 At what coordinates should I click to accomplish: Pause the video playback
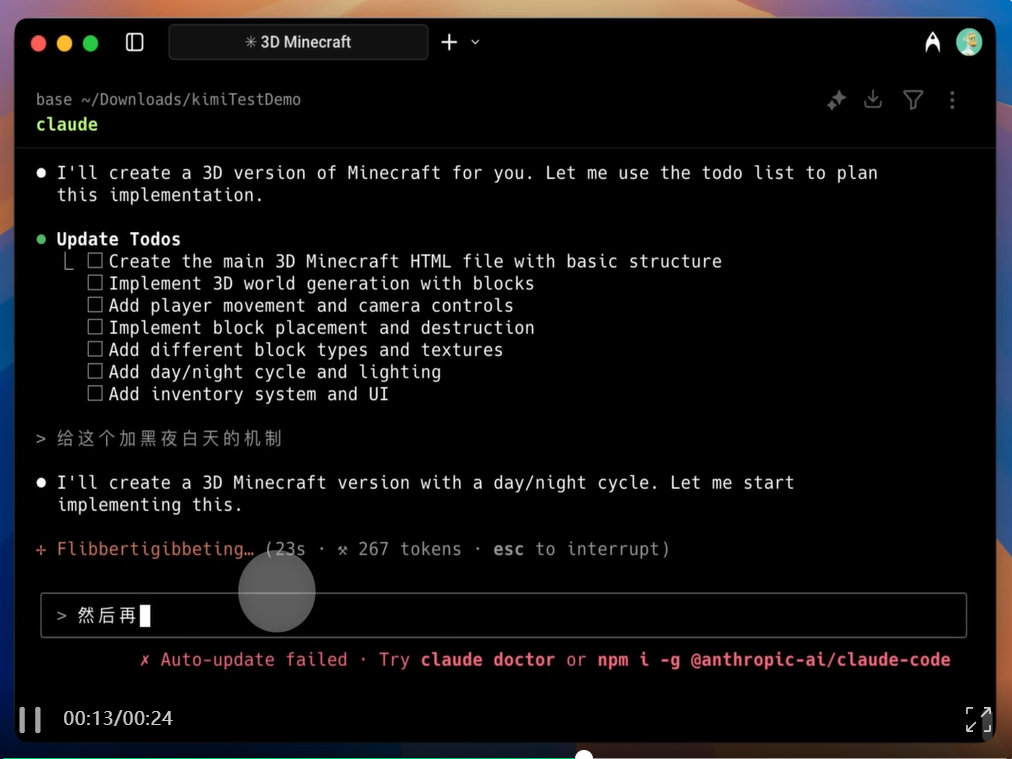coord(30,719)
